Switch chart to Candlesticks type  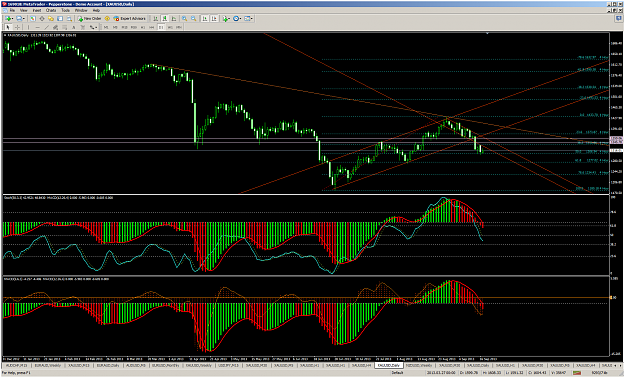click(x=165, y=18)
